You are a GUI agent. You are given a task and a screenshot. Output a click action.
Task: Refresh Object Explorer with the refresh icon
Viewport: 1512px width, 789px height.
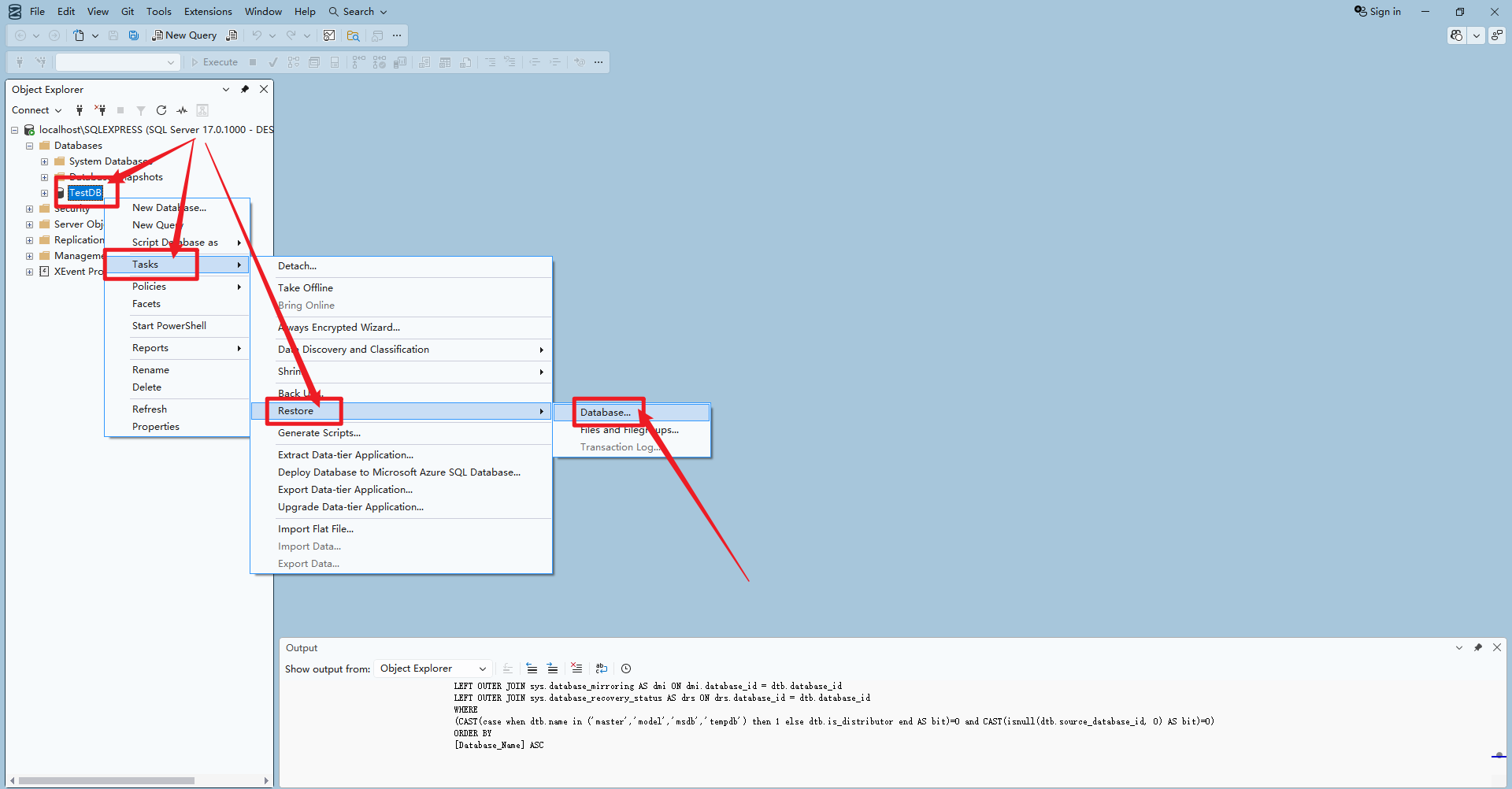161,110
